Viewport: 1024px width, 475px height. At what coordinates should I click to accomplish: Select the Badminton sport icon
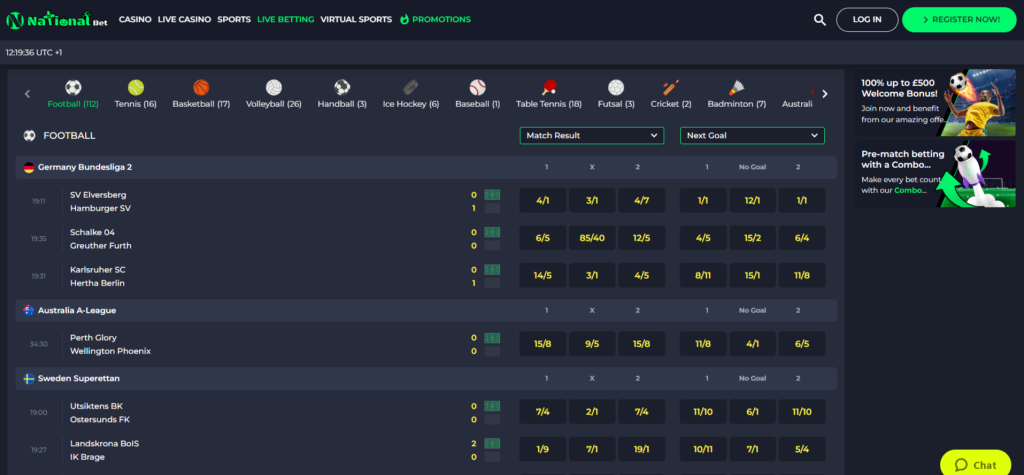737,88
